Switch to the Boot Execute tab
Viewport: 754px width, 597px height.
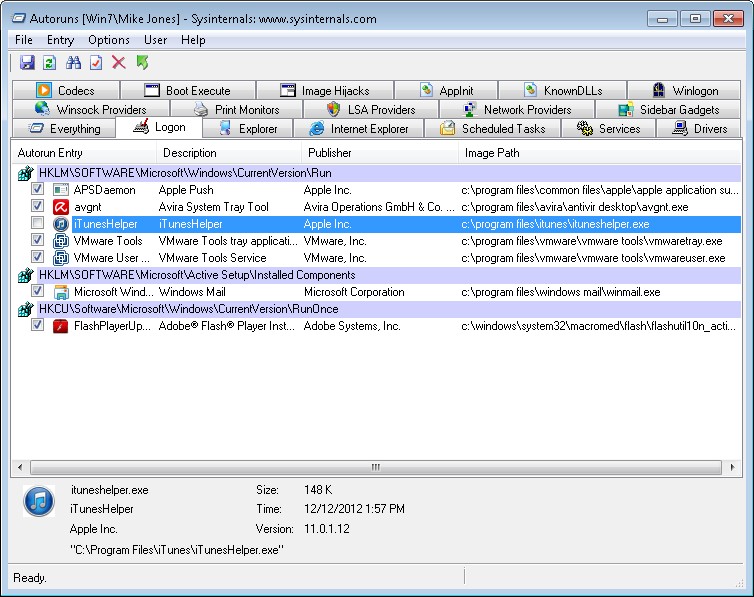pos(188,90)
